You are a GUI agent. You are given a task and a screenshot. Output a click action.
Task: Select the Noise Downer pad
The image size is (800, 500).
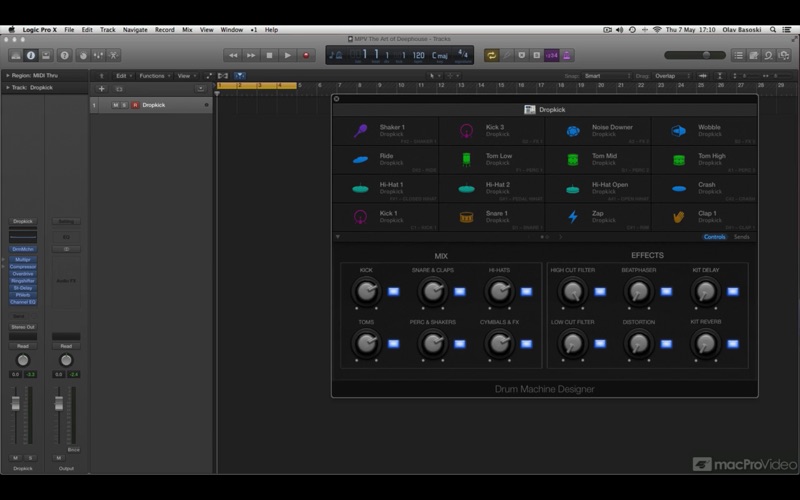[x=598, y=131]
